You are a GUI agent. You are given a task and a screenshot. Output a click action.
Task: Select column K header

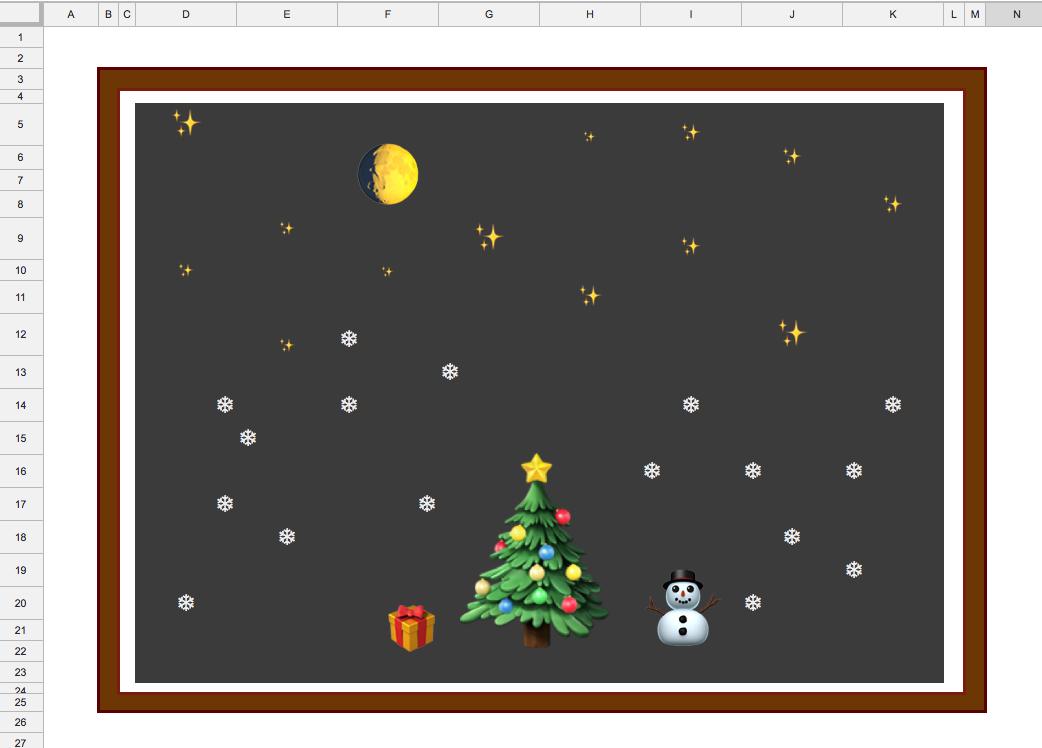click(893, 14)
